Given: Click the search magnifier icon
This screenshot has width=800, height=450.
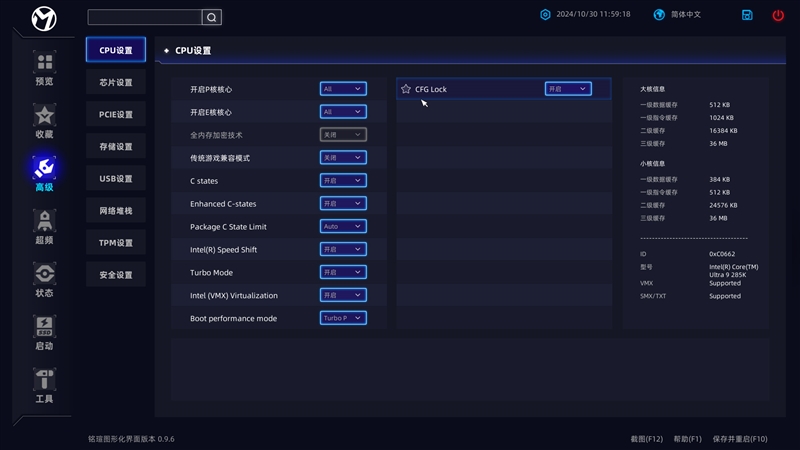Looking at the screenshot, I should point(211,17).
